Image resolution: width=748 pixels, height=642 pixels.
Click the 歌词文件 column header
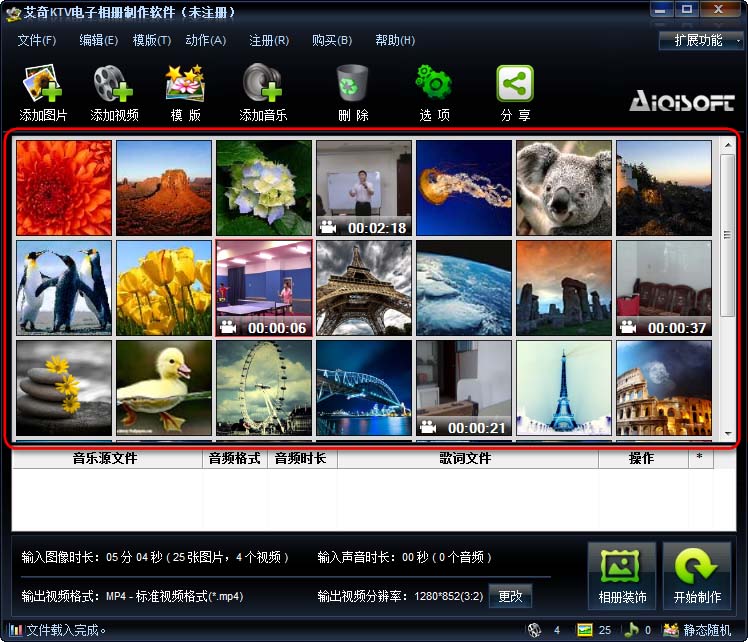point(465,459)
